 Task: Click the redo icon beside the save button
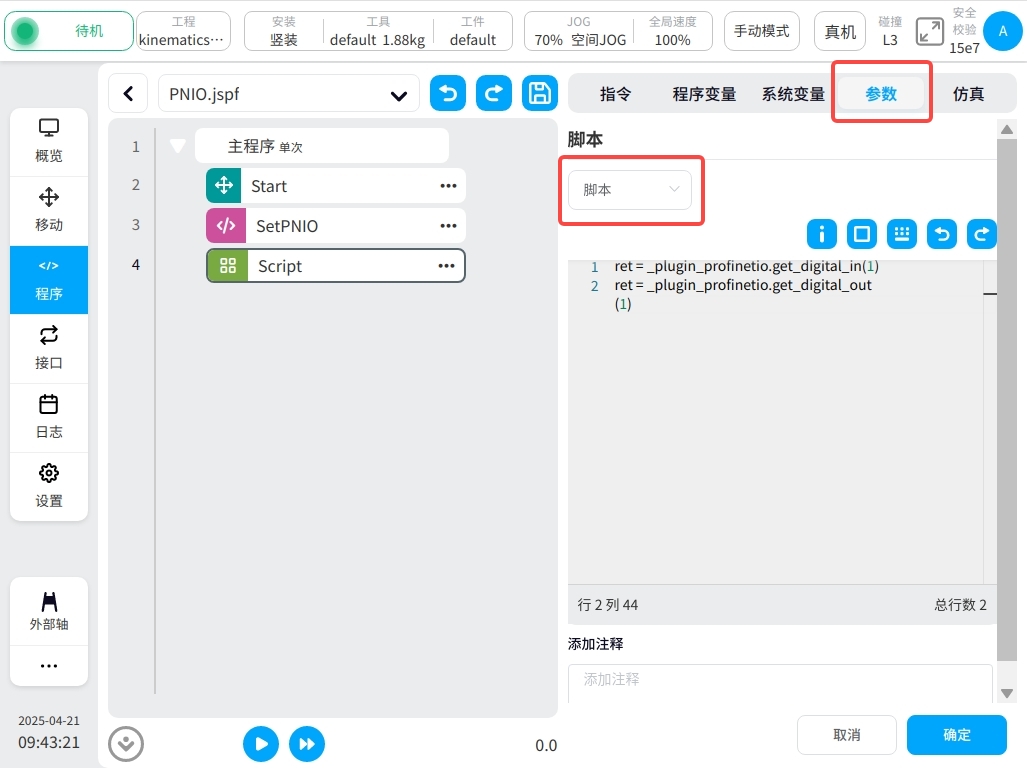coord(494,93)
